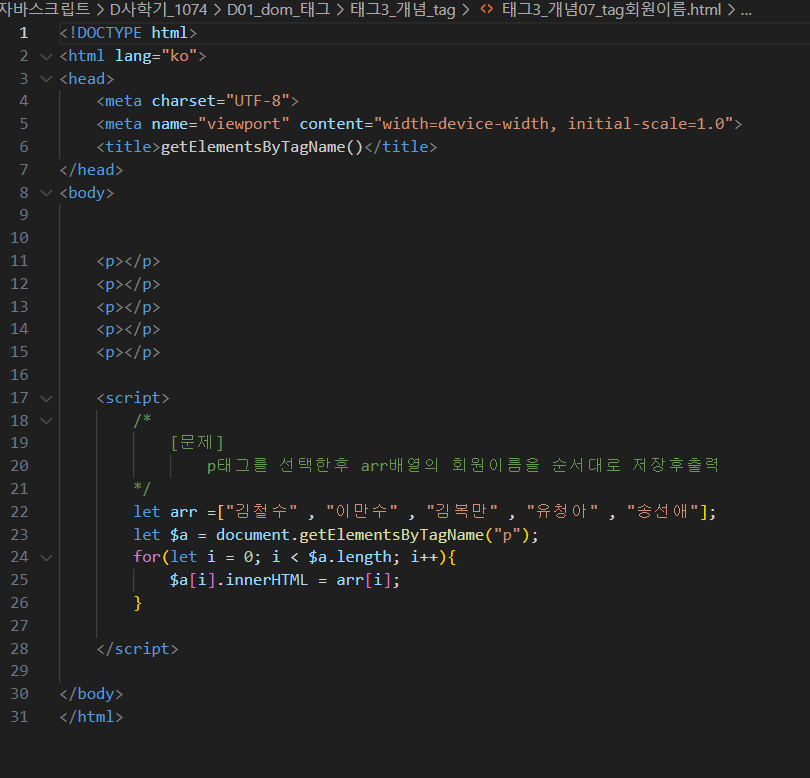Click the viewport meta name value
This screenshot has height=778, width=810.
click(244, 124)
